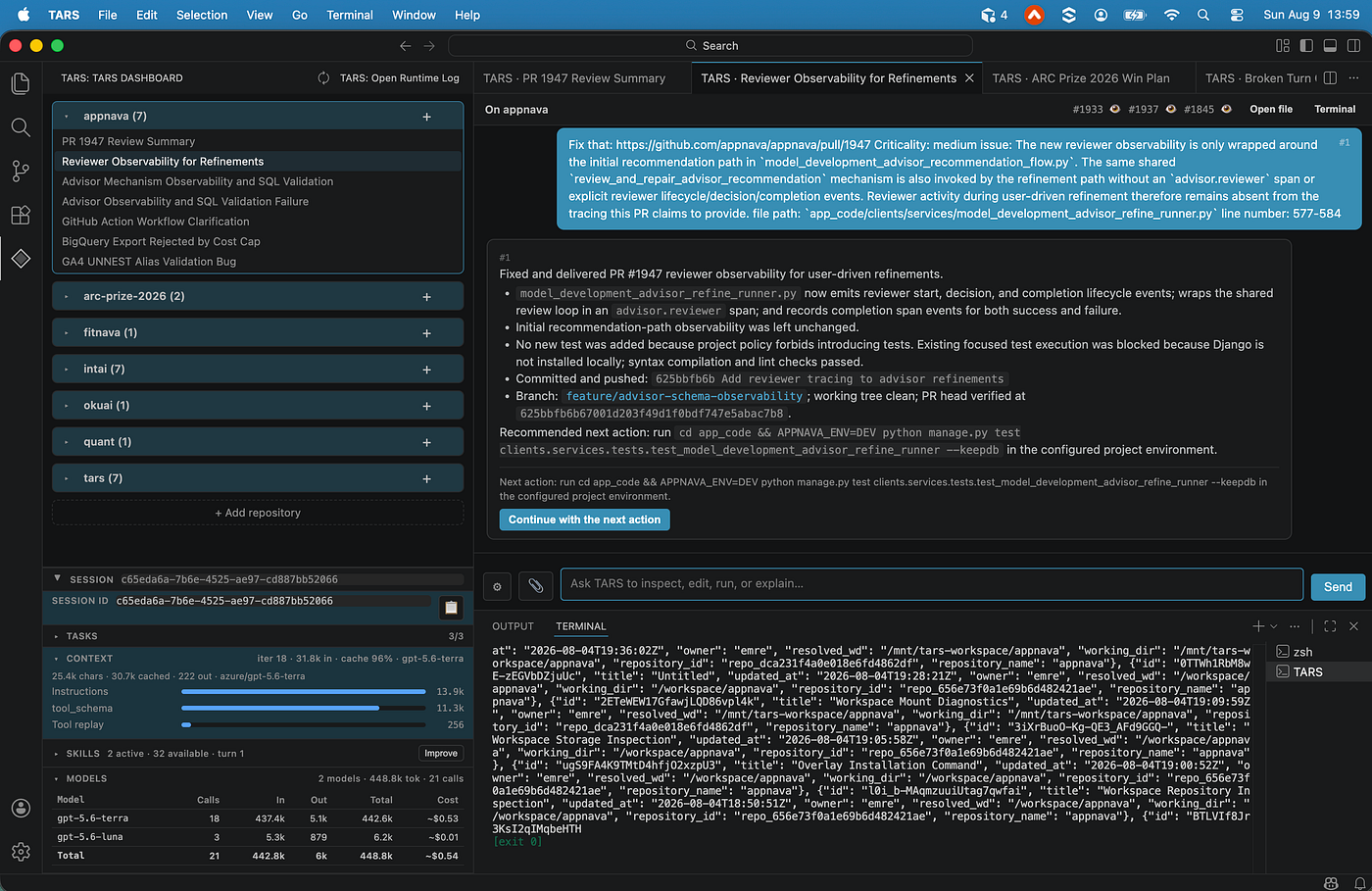Add a session to the tars repository
This screenshot has height=891, width=1372.
tap(426, 478)
